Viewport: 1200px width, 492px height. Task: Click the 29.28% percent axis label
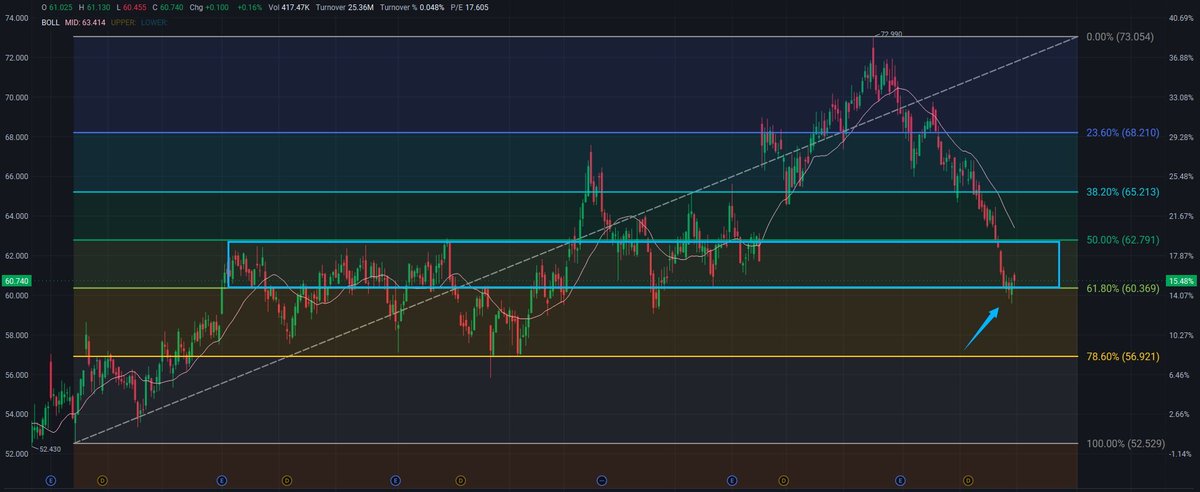pos(1181,137)
